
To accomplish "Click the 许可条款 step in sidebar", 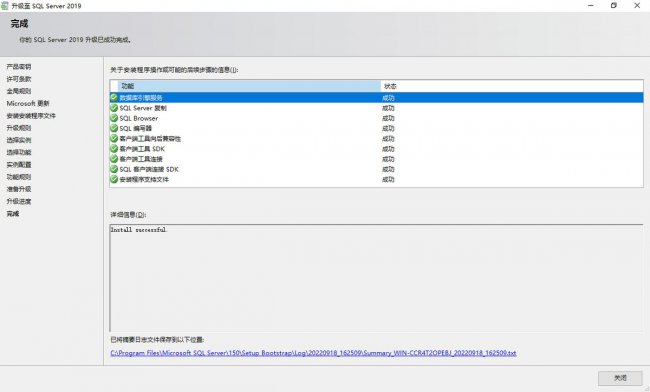I will (x=19, y=79).
